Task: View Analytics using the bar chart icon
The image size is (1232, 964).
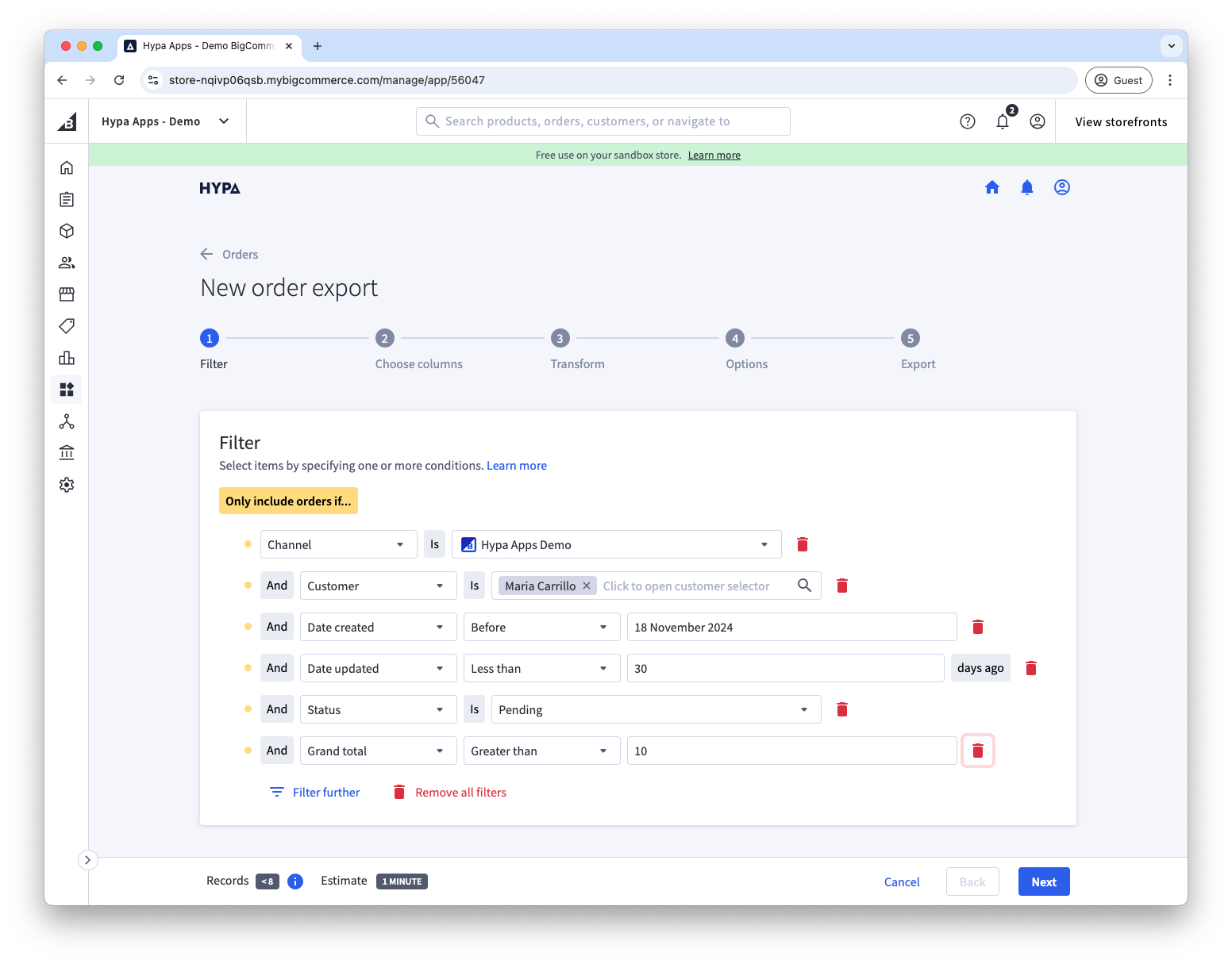Action: pos(67,358)
